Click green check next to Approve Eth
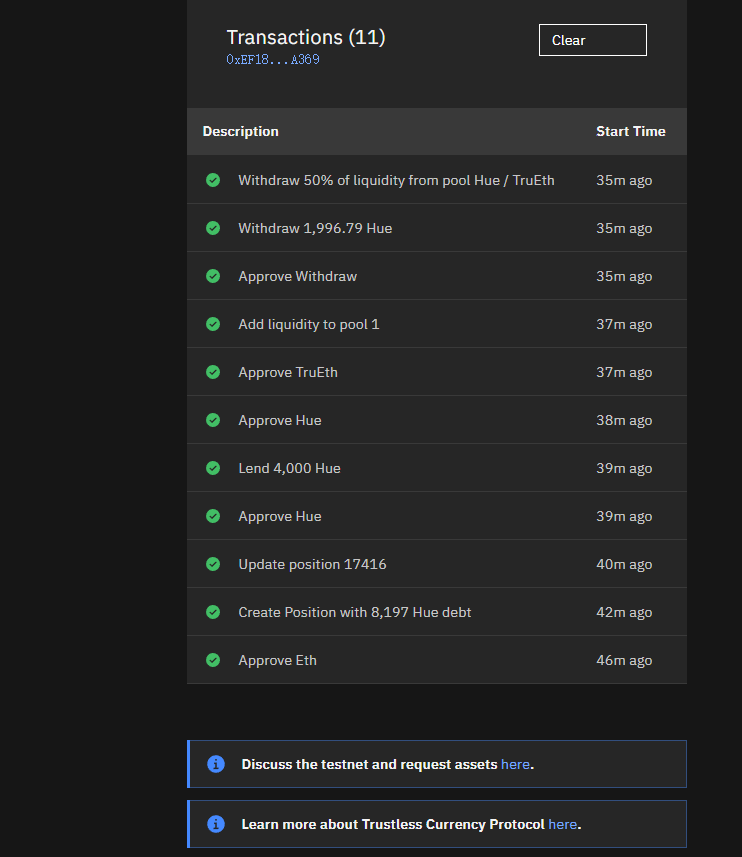Viewport: 742px width, 857px height. coord(213,660)
